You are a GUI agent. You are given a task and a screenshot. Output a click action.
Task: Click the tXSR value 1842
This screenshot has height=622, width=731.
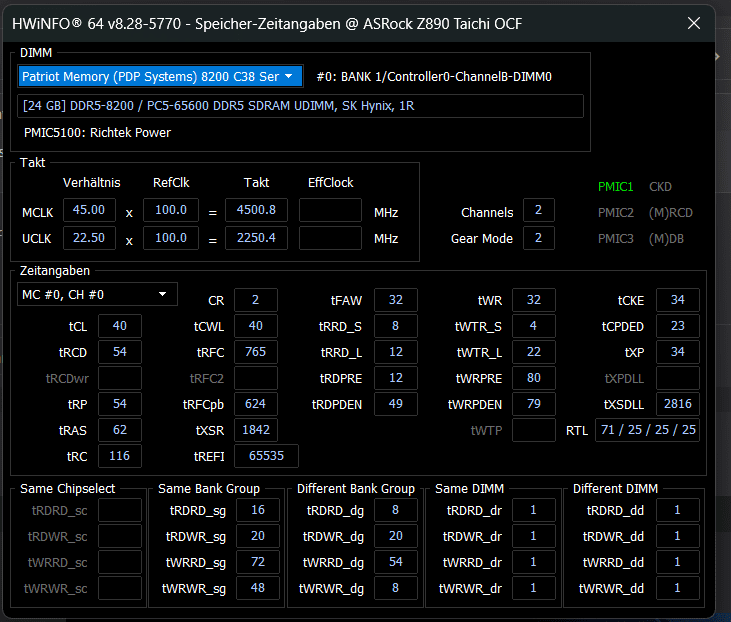pos(255,430)
